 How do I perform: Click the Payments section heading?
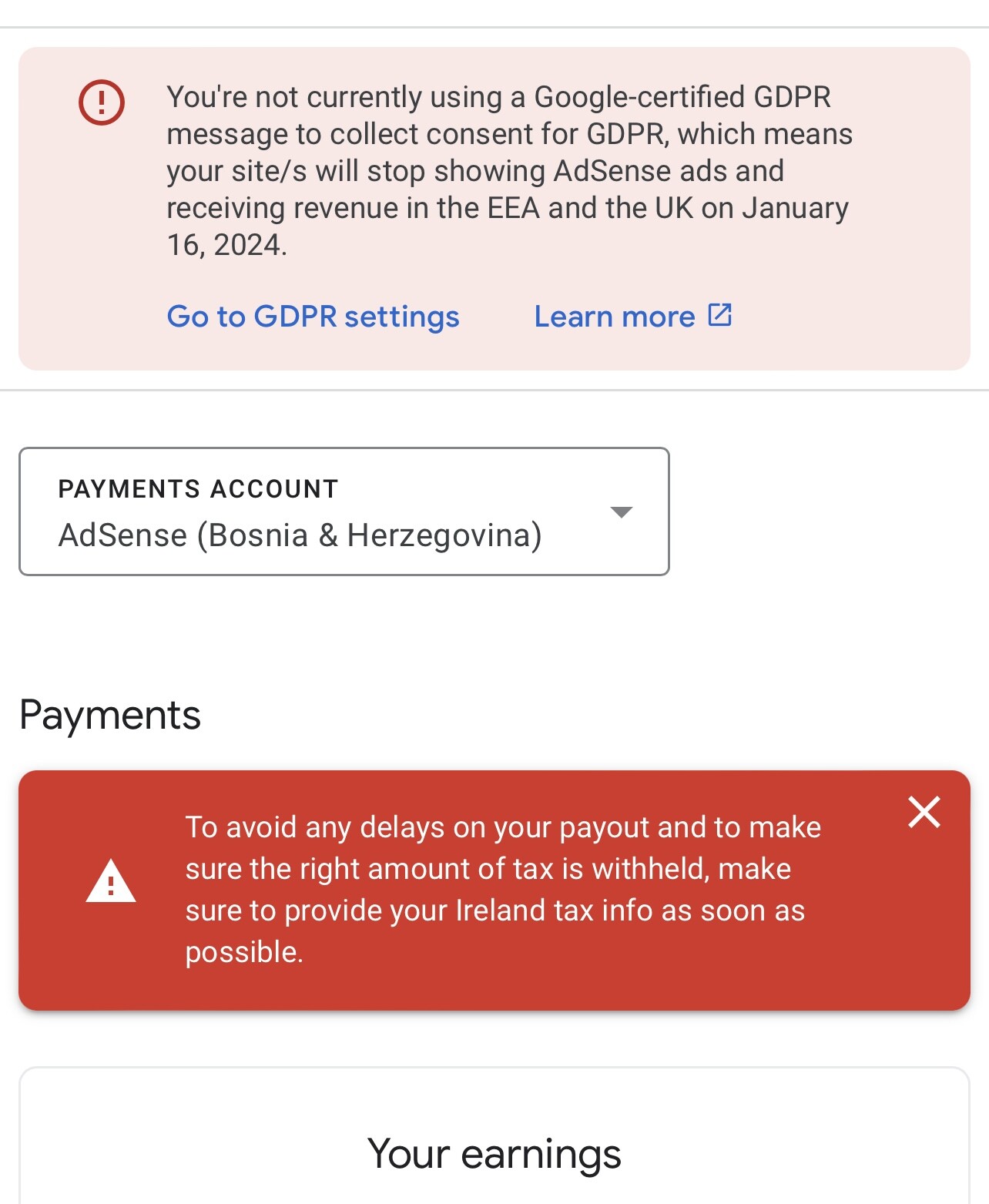point(110,715)
